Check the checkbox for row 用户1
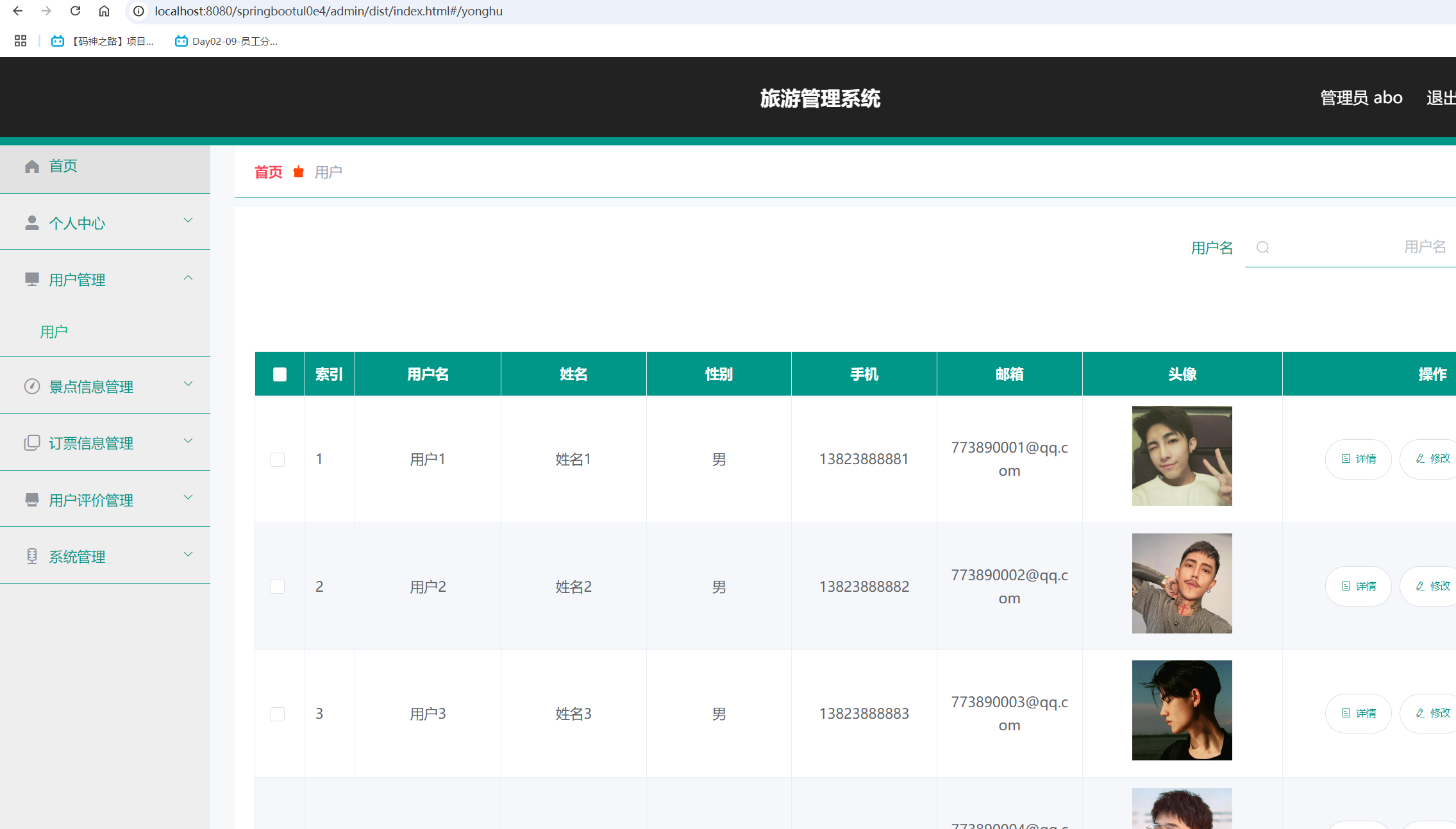Viewport: 1456px width, 829px height. coord(278,459)
